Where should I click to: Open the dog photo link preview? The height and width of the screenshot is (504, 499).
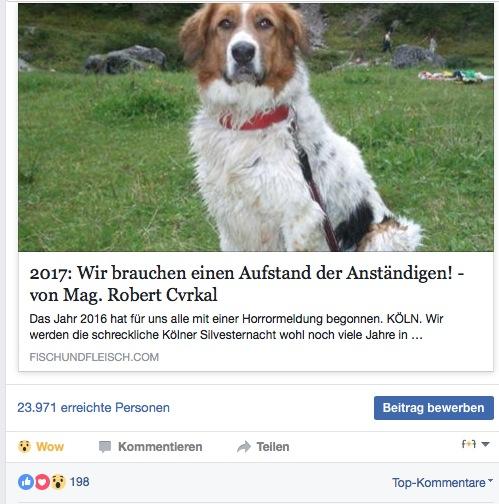(x=256, y=127)
